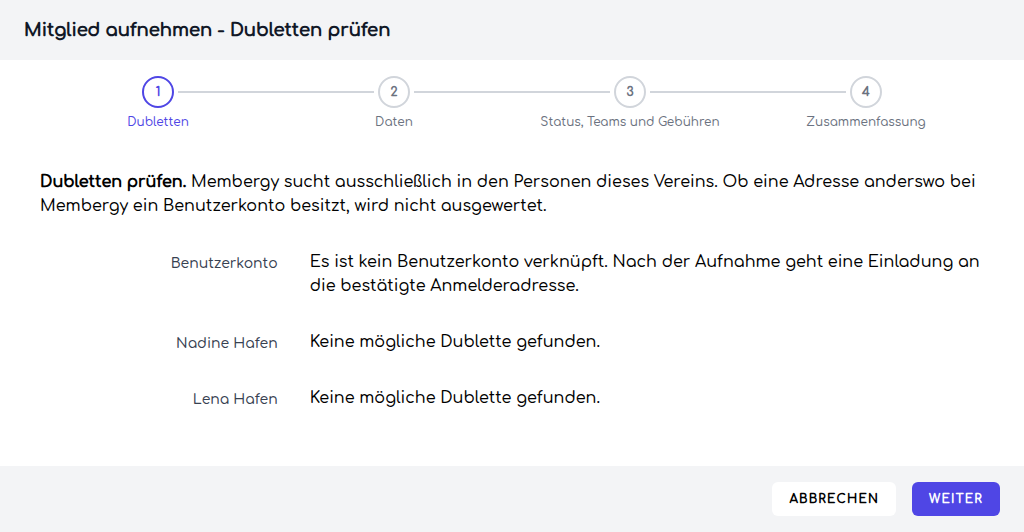1024x532 pixels.
Task: Click the WEITER button
Action: [955, 499]
